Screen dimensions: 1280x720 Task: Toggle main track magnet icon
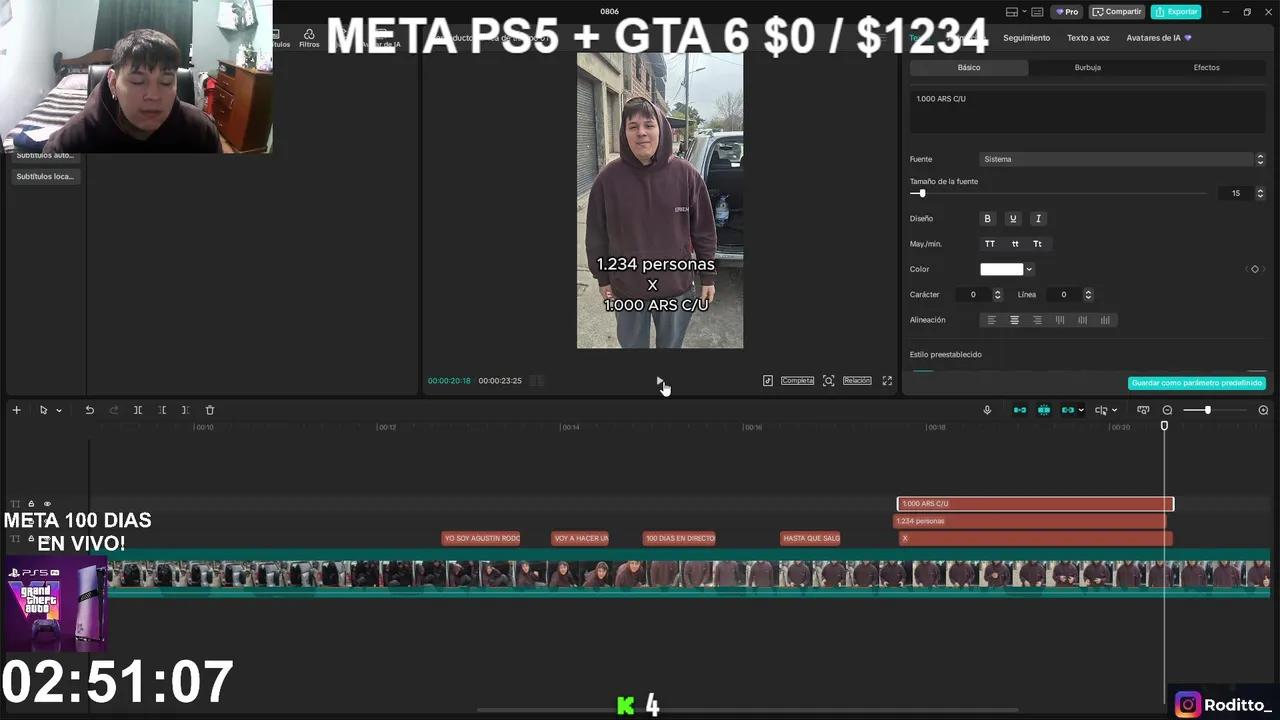(1020, 410)
